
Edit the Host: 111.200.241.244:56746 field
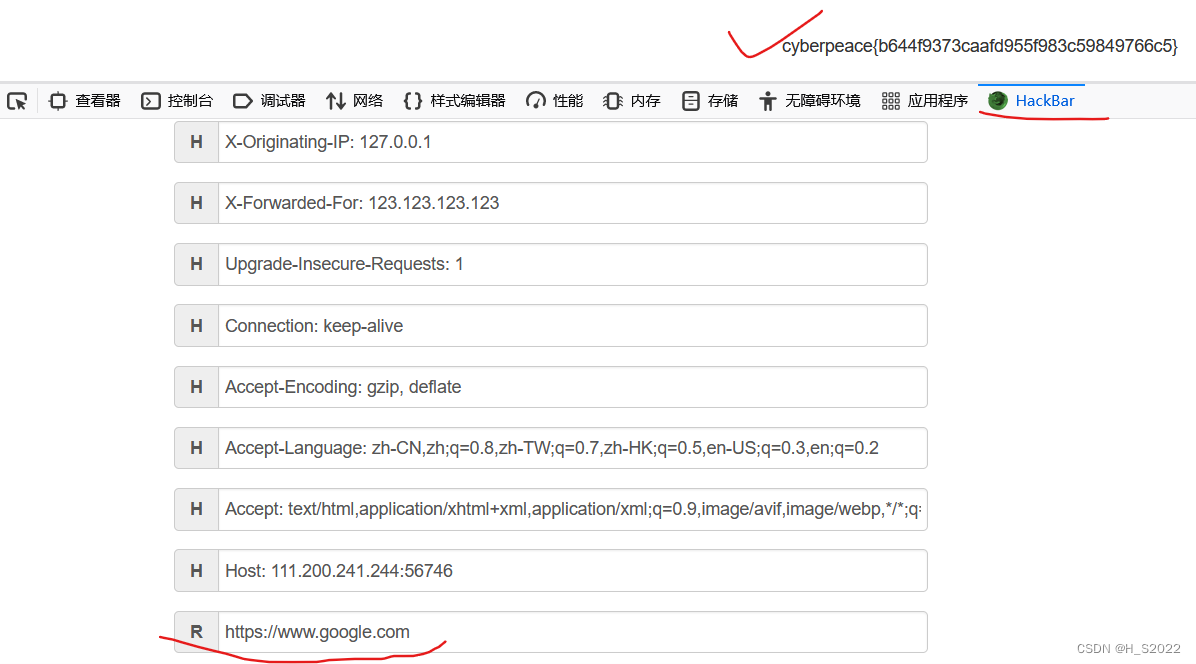tap(573, 570)
